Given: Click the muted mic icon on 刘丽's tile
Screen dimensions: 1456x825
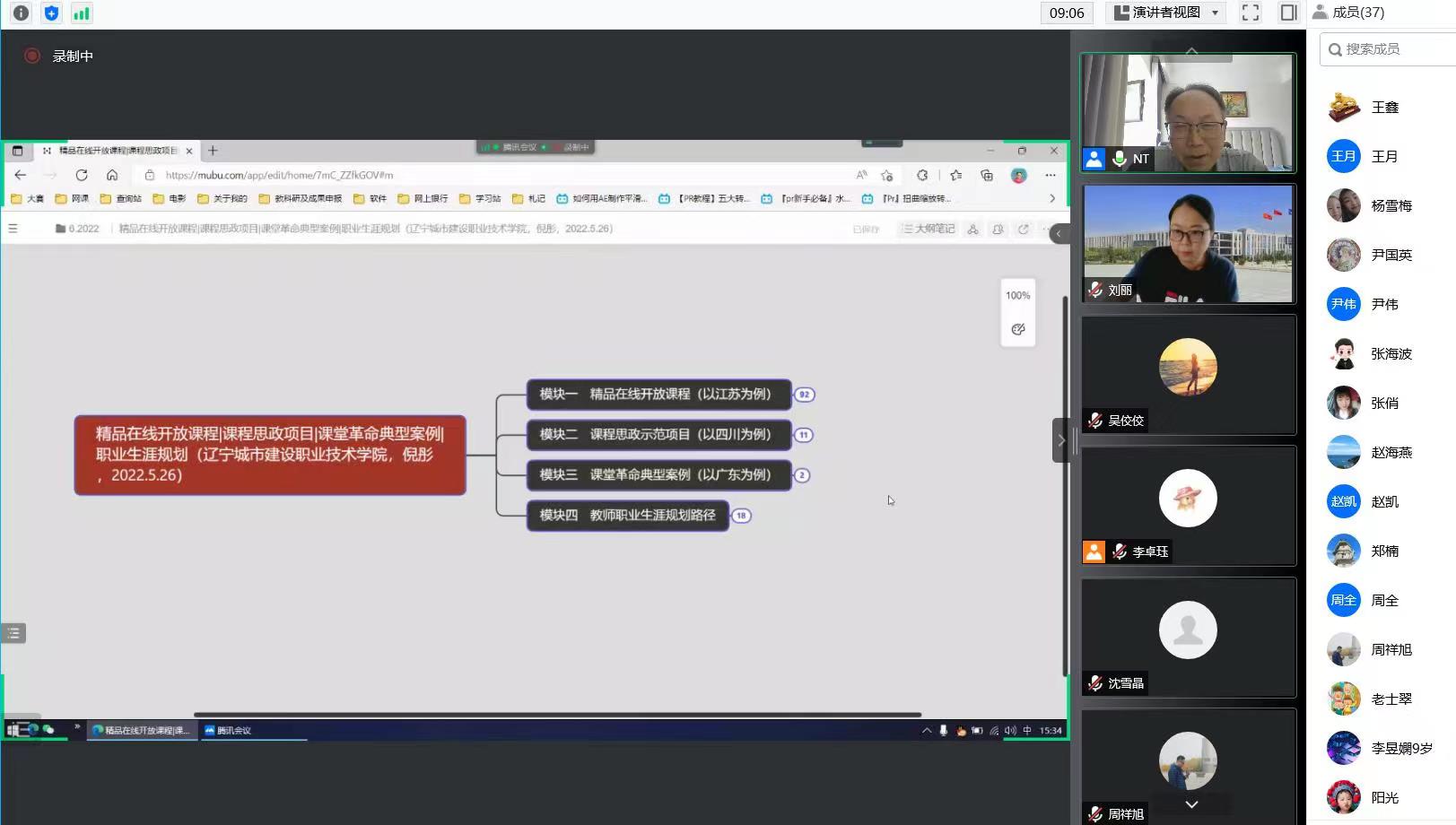Looking at the screenshot, I should coord(1095,290).
